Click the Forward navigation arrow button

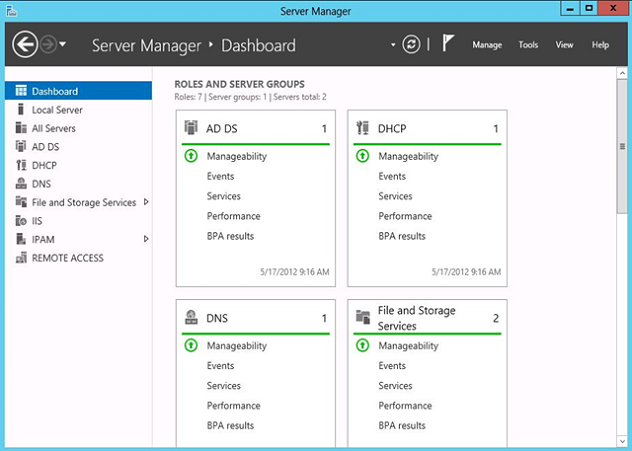click(48, 44)
